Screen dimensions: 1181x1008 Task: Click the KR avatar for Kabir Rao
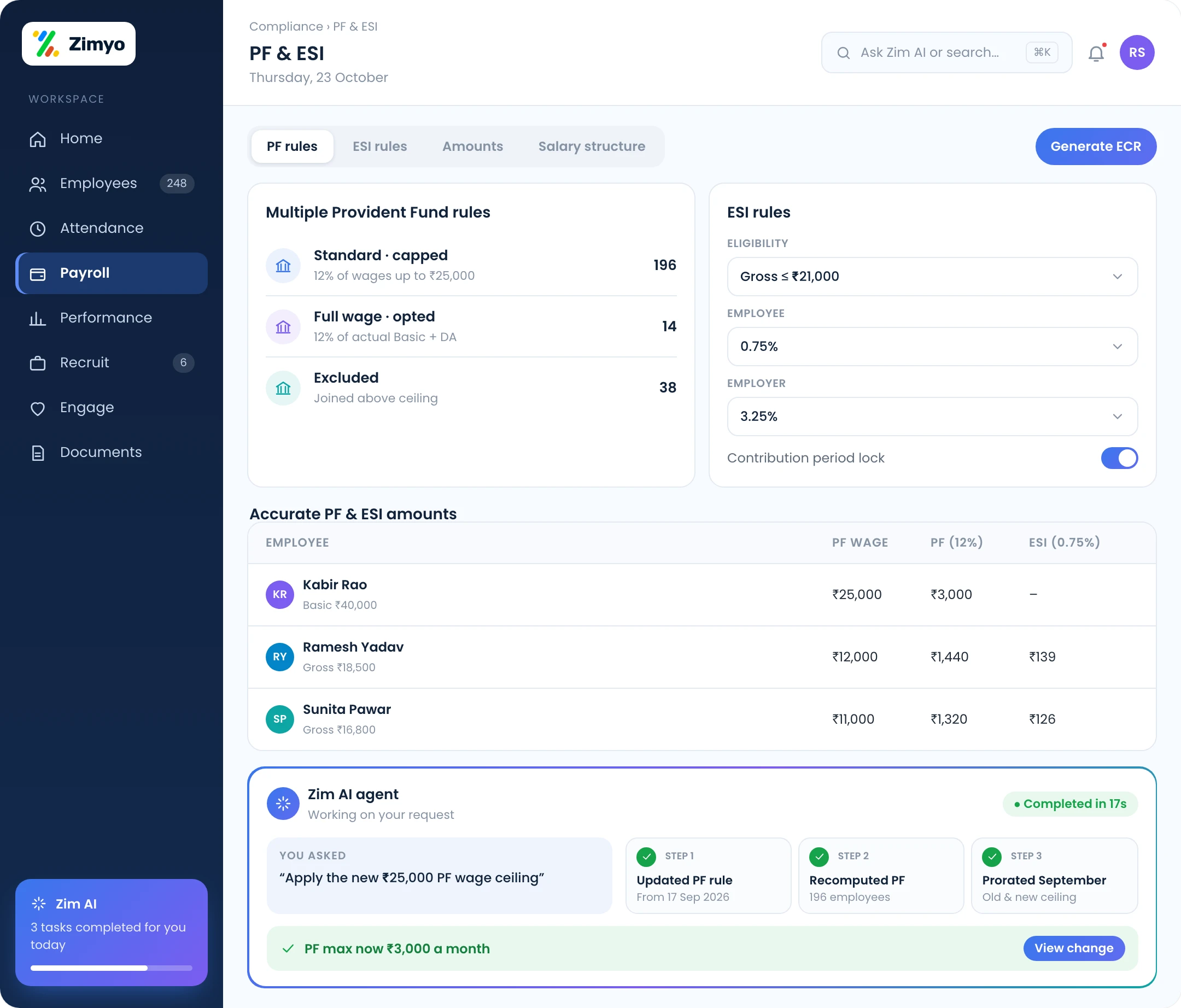point(279,594)
